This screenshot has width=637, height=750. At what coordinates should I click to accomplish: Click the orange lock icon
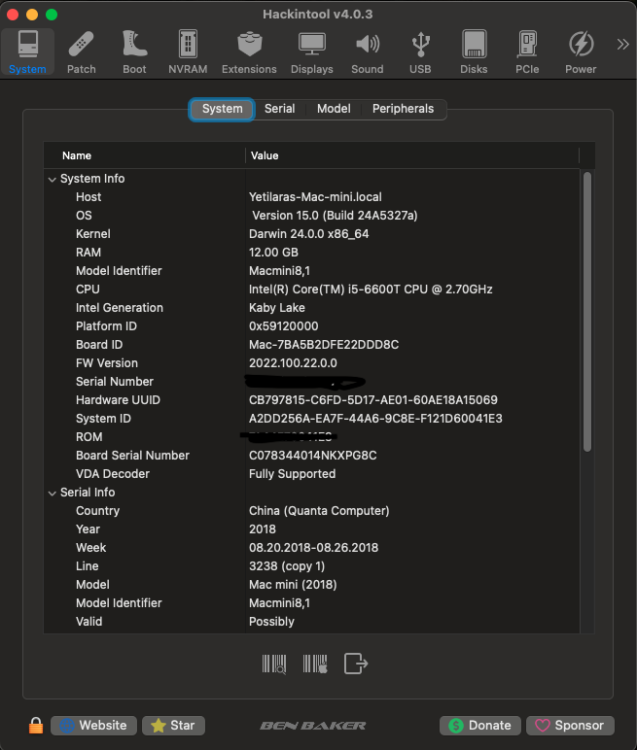[36, 725]
